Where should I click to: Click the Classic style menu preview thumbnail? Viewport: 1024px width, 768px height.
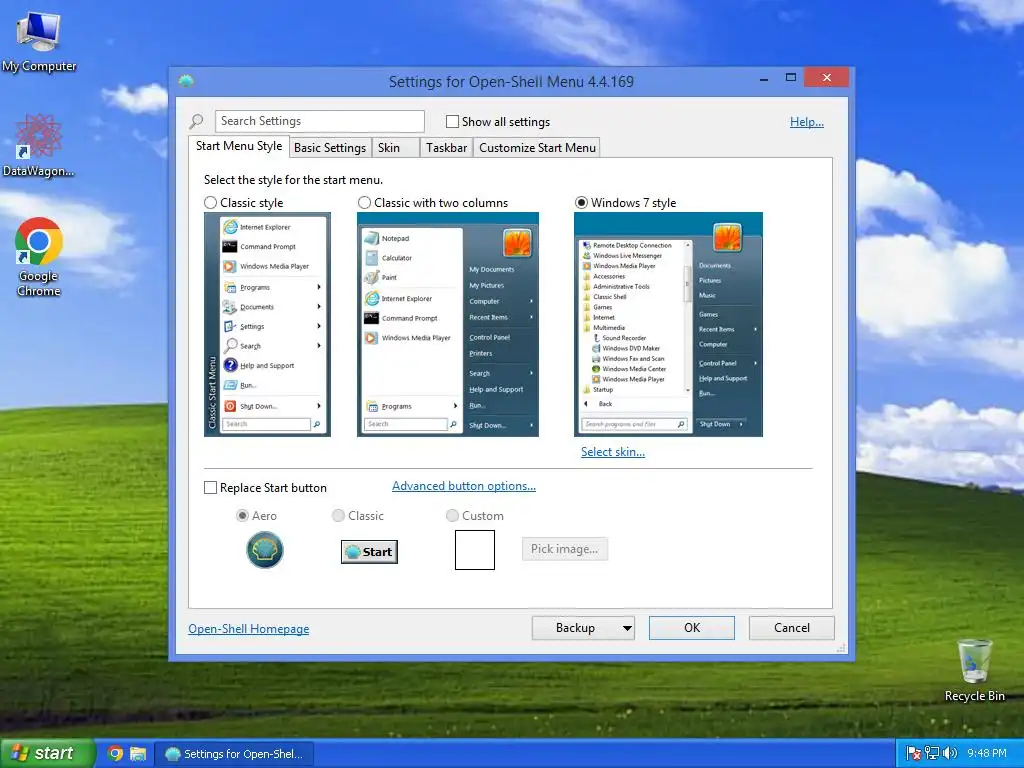coord(267,325)
